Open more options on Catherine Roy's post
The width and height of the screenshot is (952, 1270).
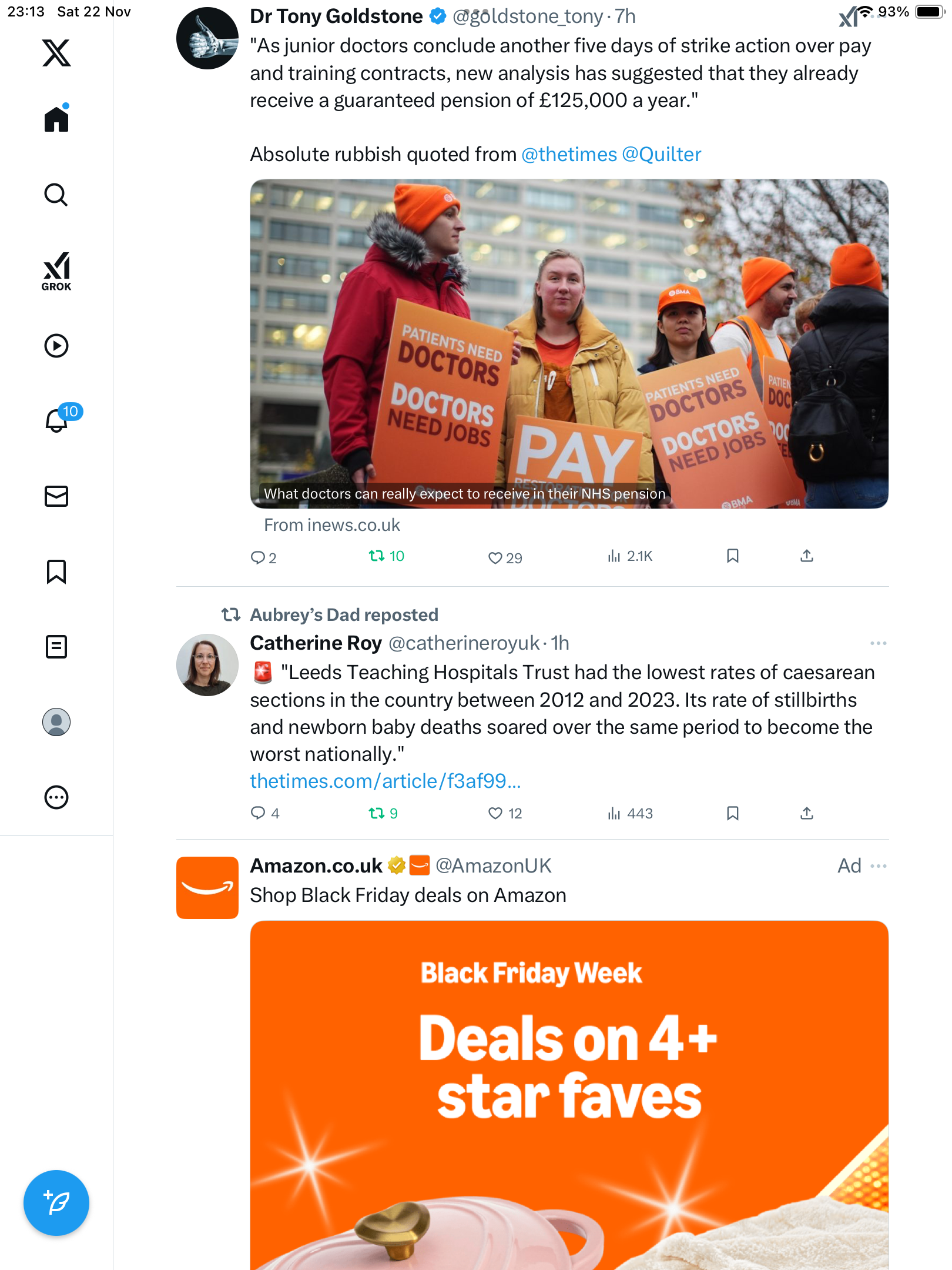pos(878,643)
